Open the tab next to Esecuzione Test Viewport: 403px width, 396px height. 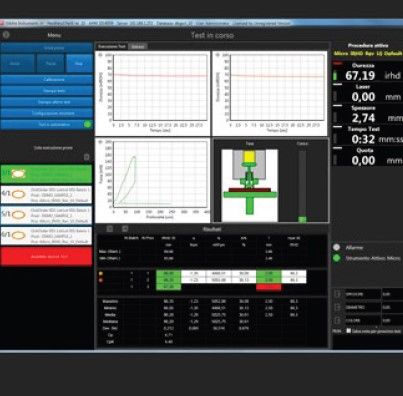[x=138, y=47]
